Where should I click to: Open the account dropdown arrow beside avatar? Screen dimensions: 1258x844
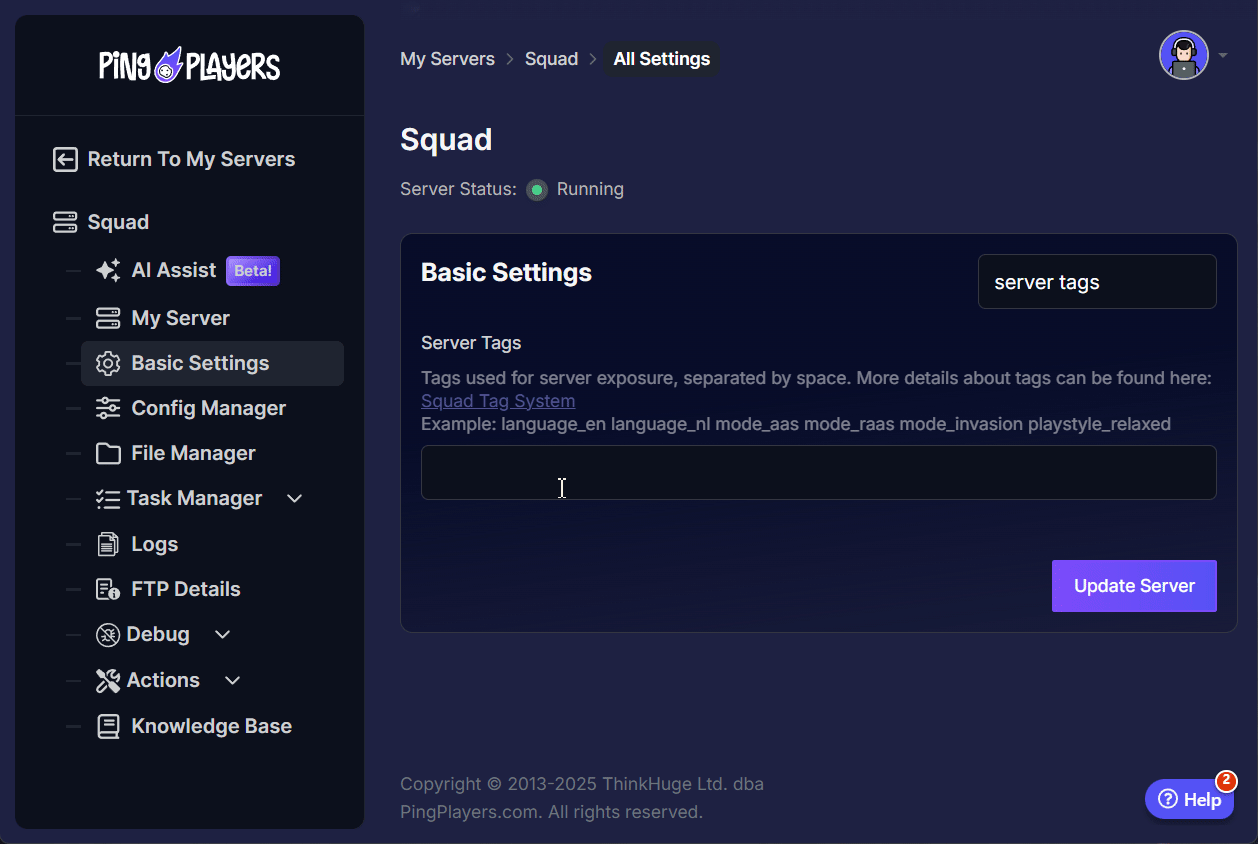point(1223,56)
